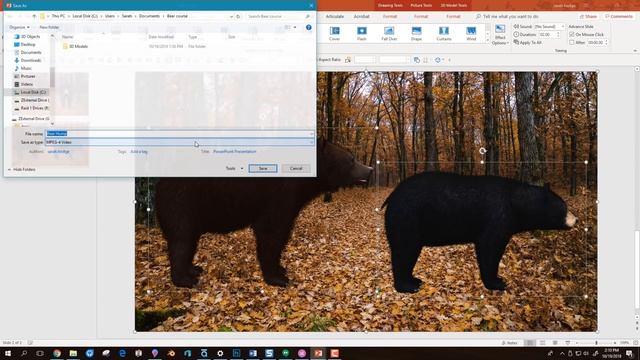Open the Effect Options menu
This screenshot has height=360, width=640.
pyautogui.click(x=500, y=35)
